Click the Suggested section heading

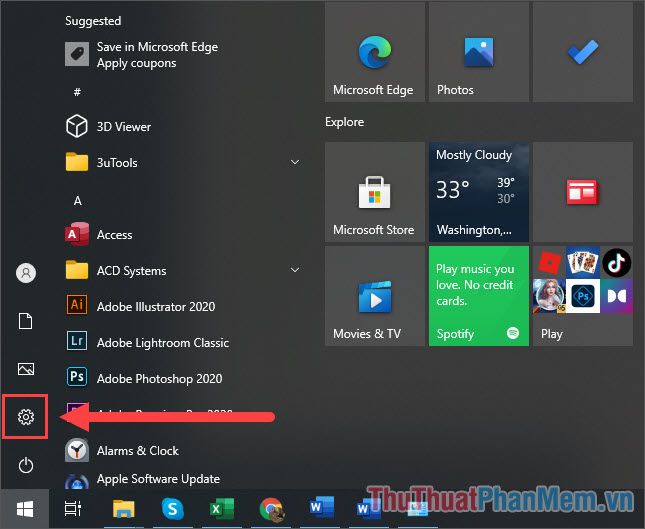pyautogui.click(x=93, y=21)
